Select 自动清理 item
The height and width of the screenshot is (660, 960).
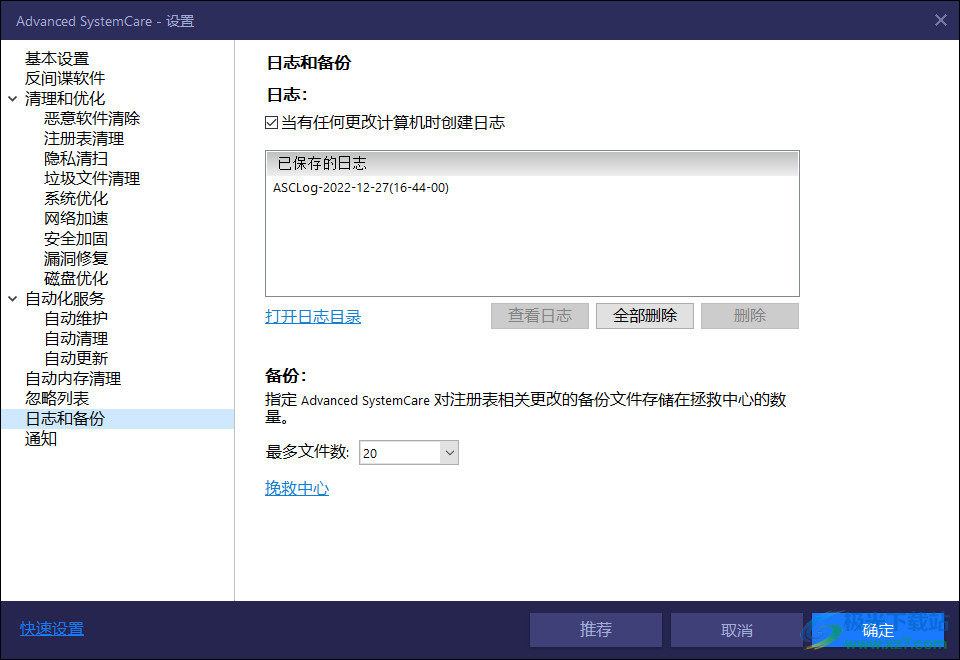[76, 339]
